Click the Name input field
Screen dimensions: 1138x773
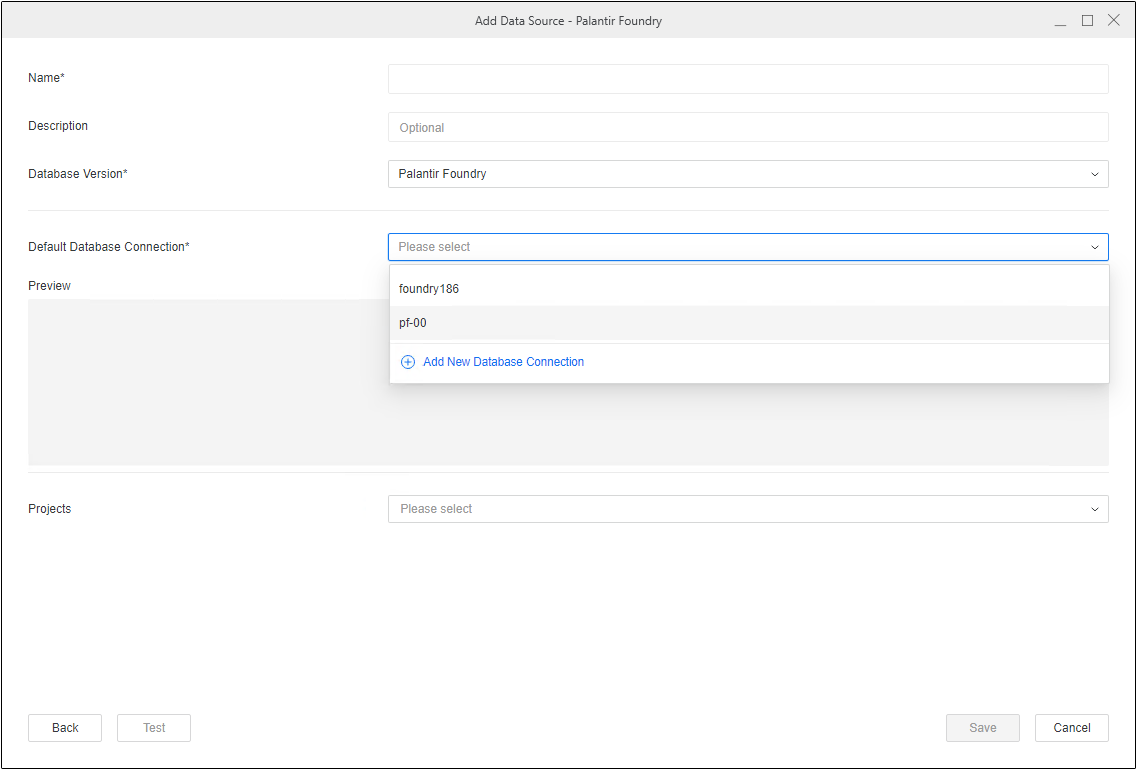pos(748,78)
